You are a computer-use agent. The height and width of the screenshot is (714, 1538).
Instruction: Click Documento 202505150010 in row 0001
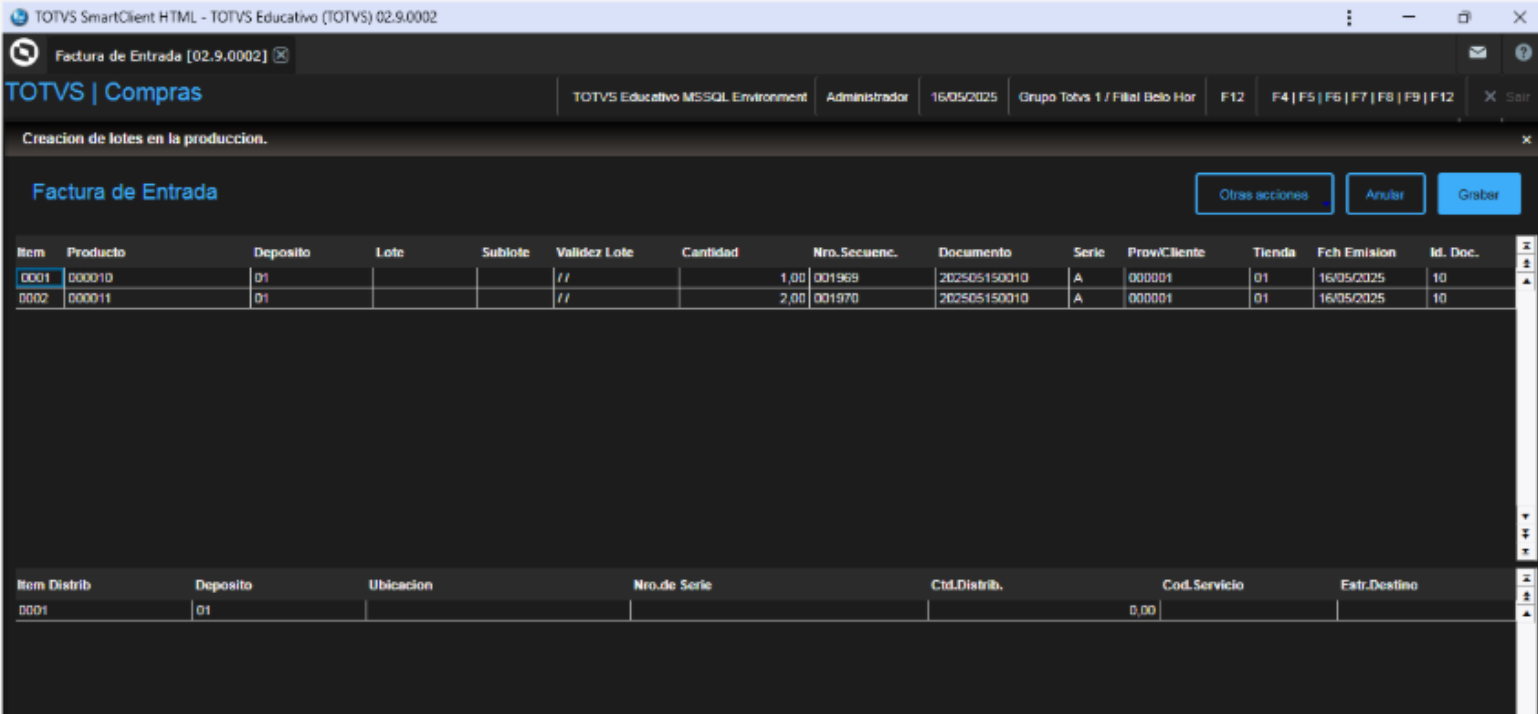coord(1001,277)
